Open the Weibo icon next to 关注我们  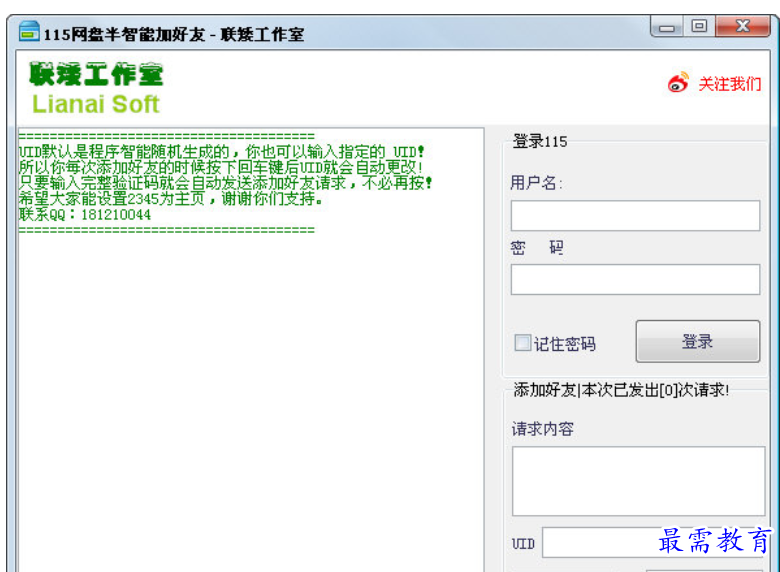click(x=678, y=83)
